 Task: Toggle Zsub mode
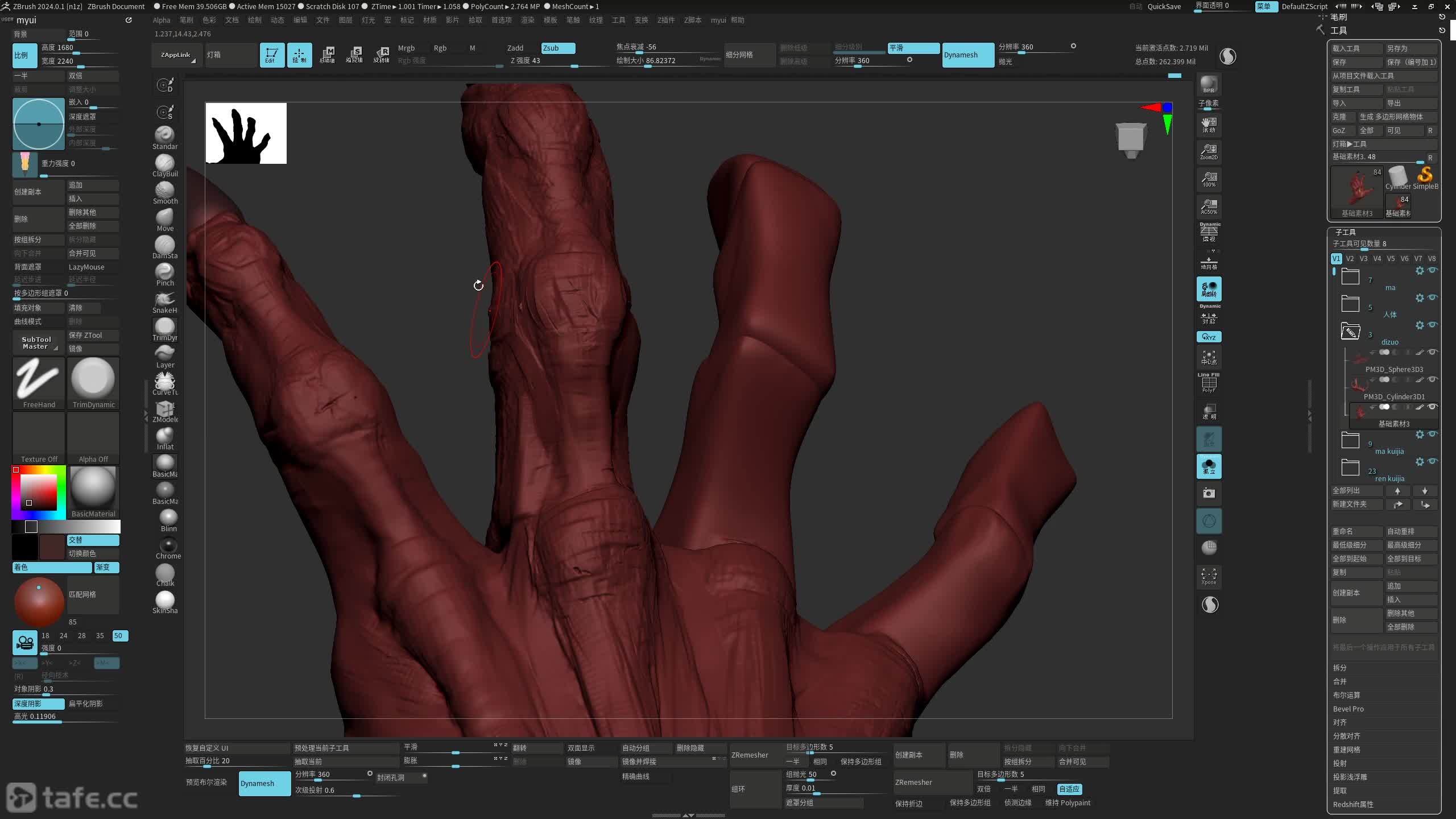click(557, 48)
